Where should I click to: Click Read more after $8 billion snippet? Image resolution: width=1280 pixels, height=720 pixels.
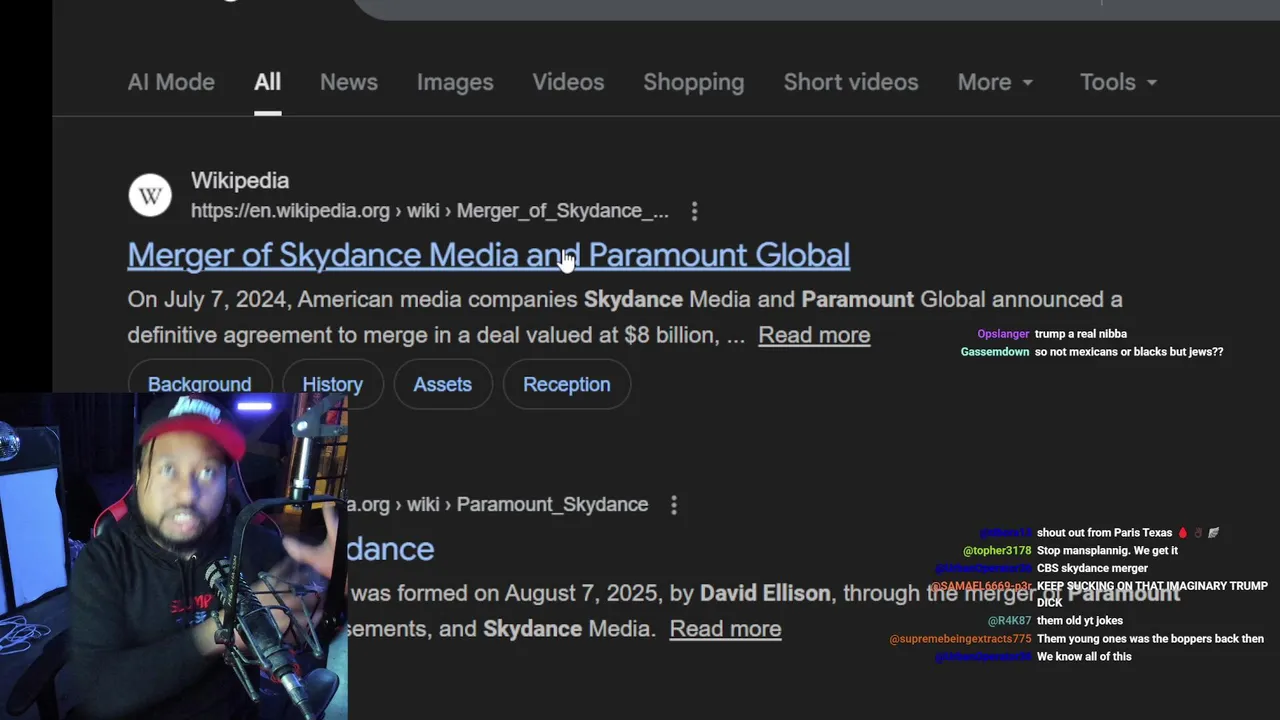coord(814,335)
